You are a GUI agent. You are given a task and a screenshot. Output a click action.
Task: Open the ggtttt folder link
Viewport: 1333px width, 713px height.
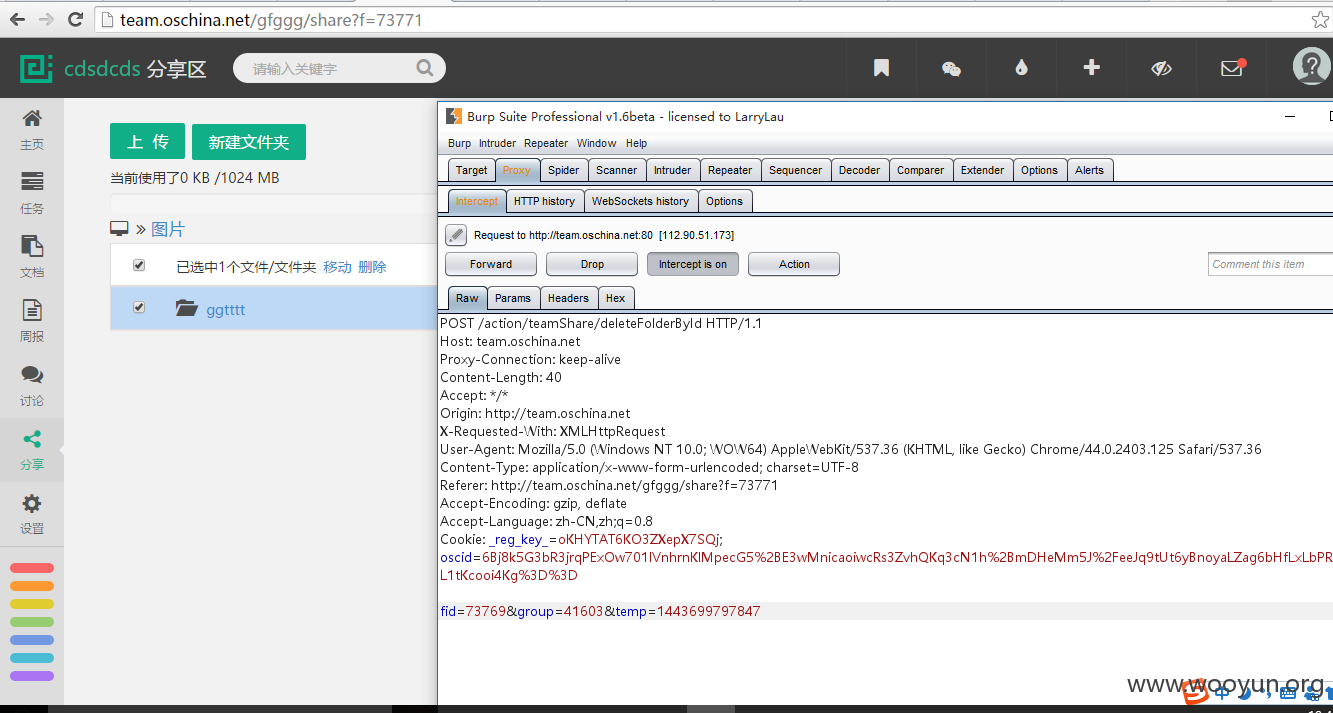pos(226,309)
